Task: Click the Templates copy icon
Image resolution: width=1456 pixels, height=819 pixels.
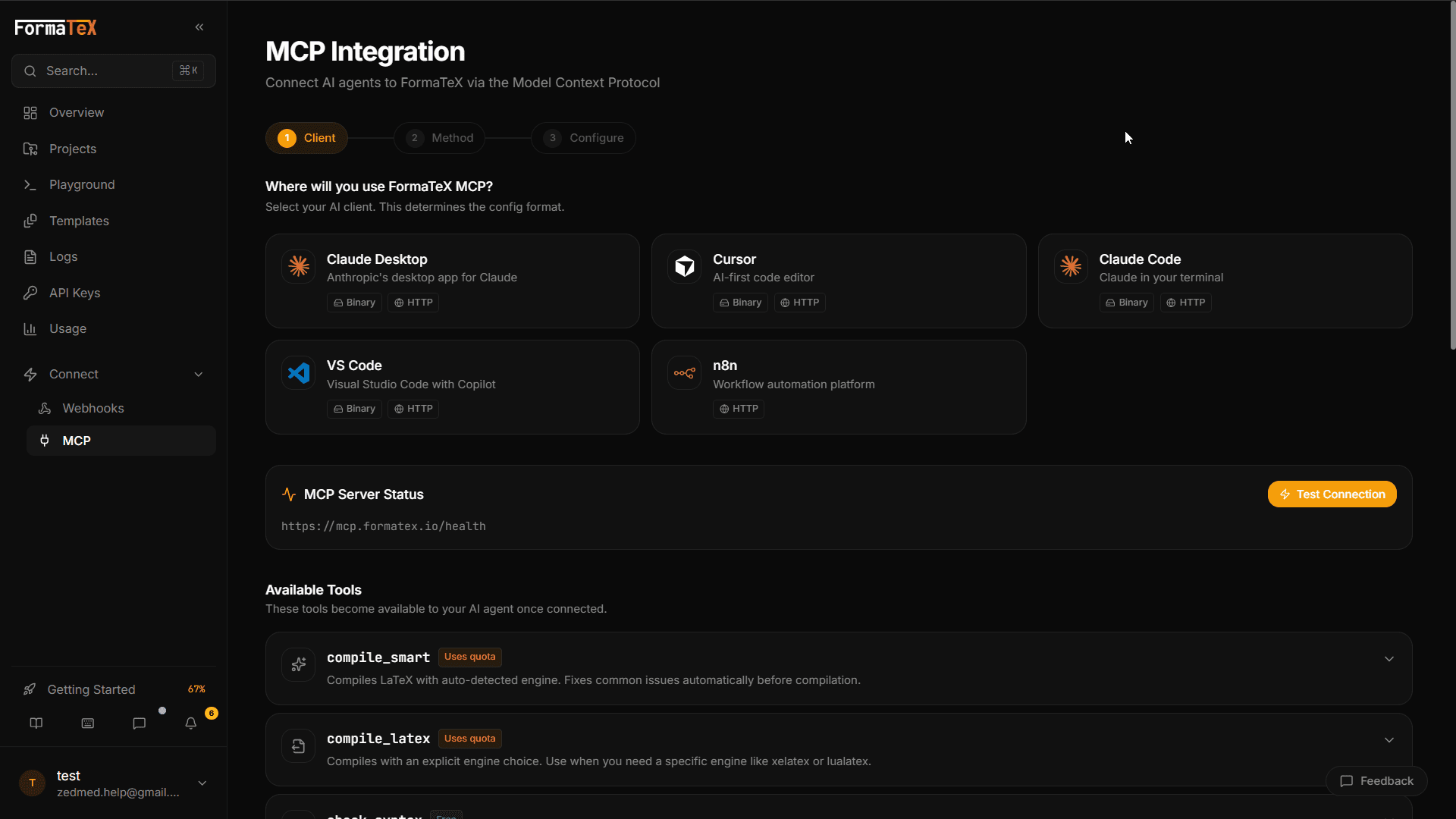Action: 30,221
